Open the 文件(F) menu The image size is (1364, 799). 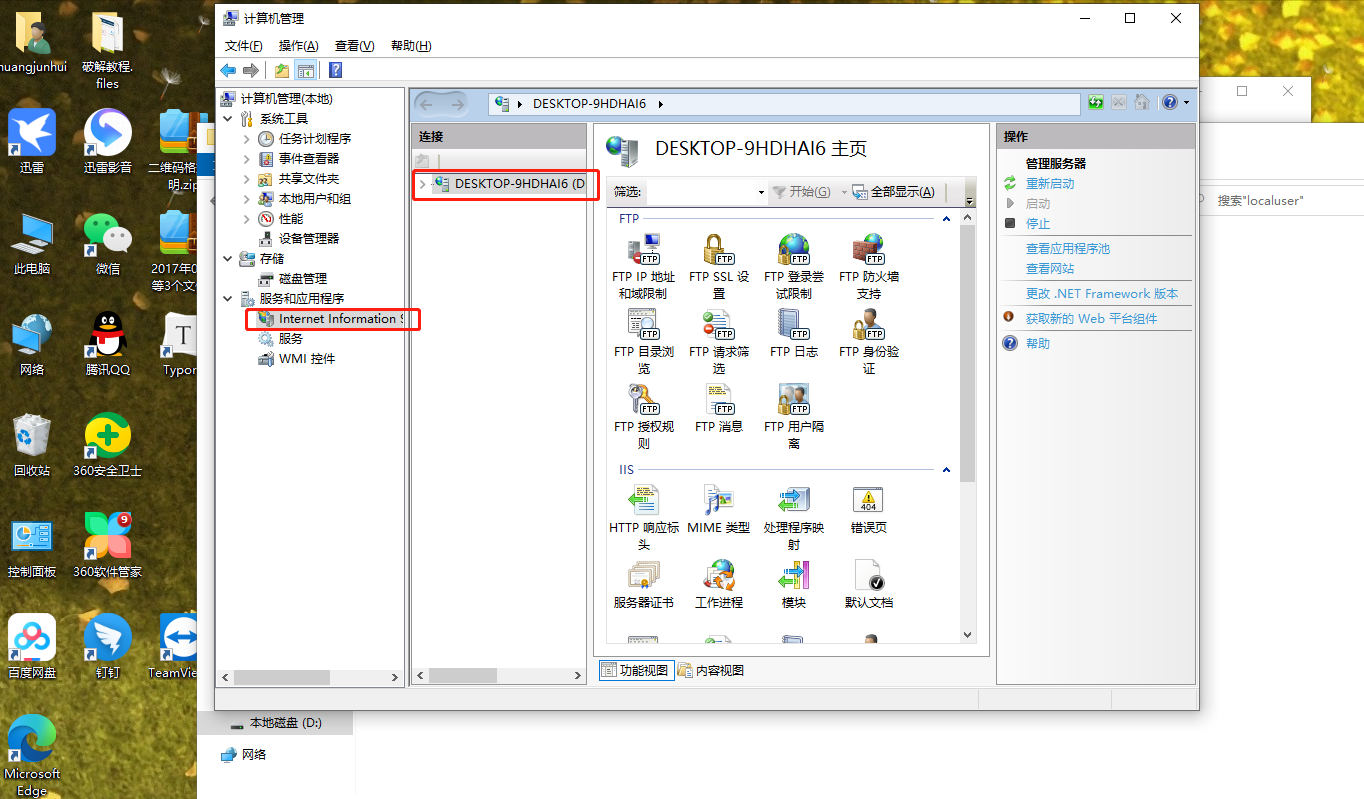click(x=243, y=46)
